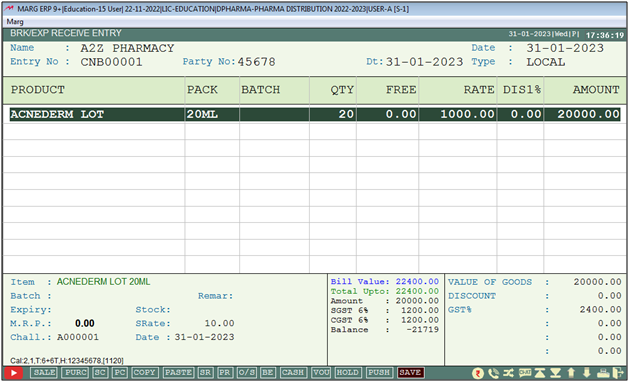The width and height of the screenshot is (630, 382).
Task: Click the SAVE button
Action: pos(410,373)
